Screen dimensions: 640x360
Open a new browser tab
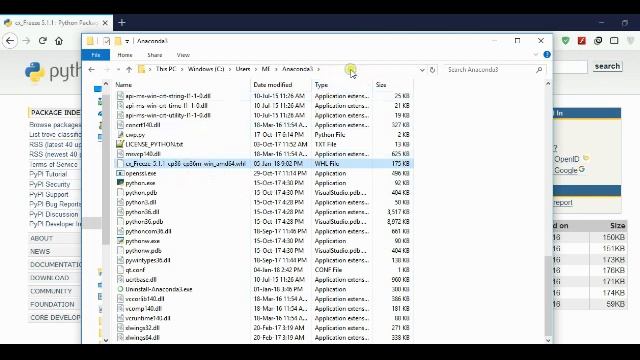(122, 23)
